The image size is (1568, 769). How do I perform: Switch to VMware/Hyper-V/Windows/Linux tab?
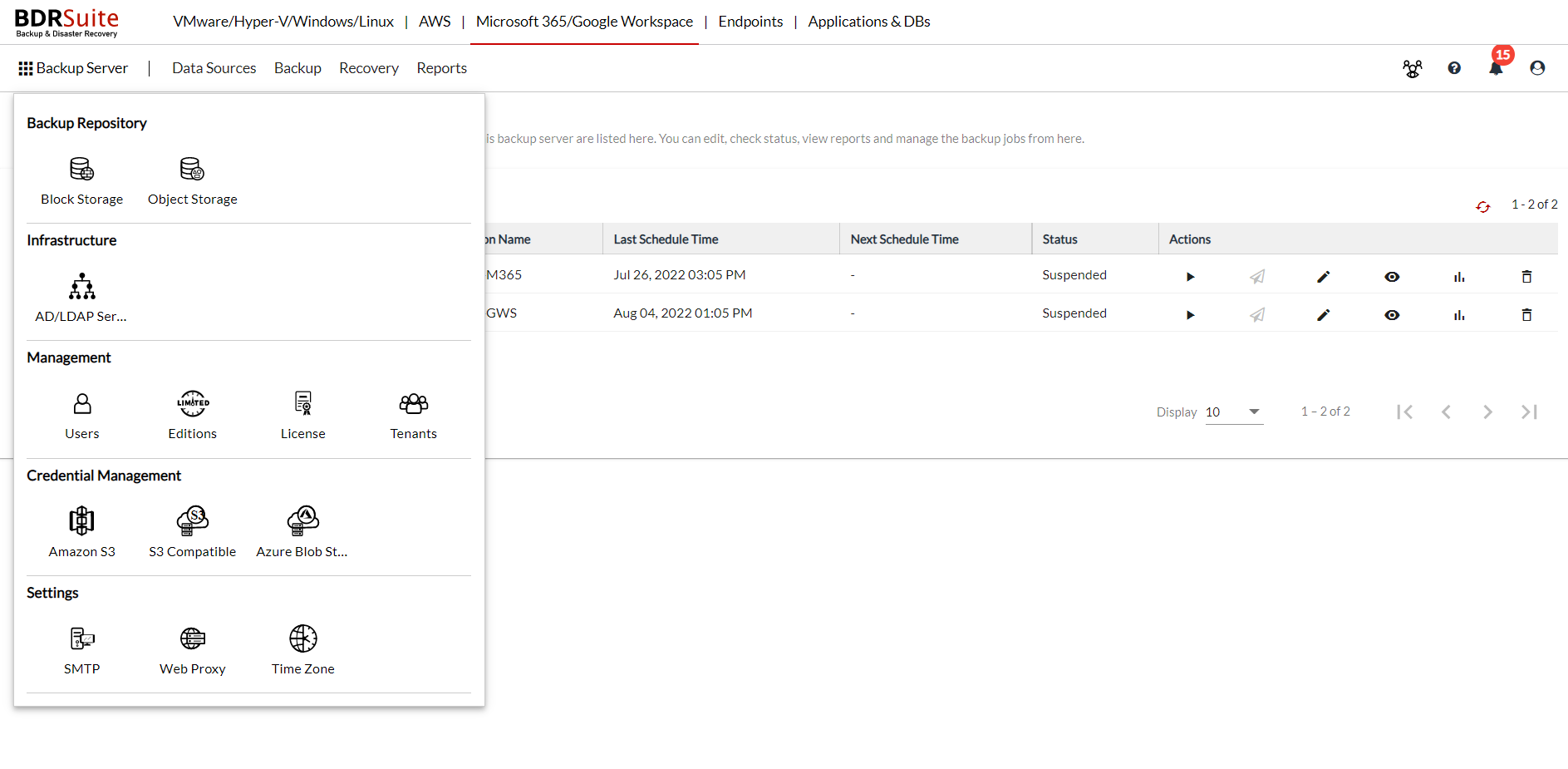click(283, 22)
